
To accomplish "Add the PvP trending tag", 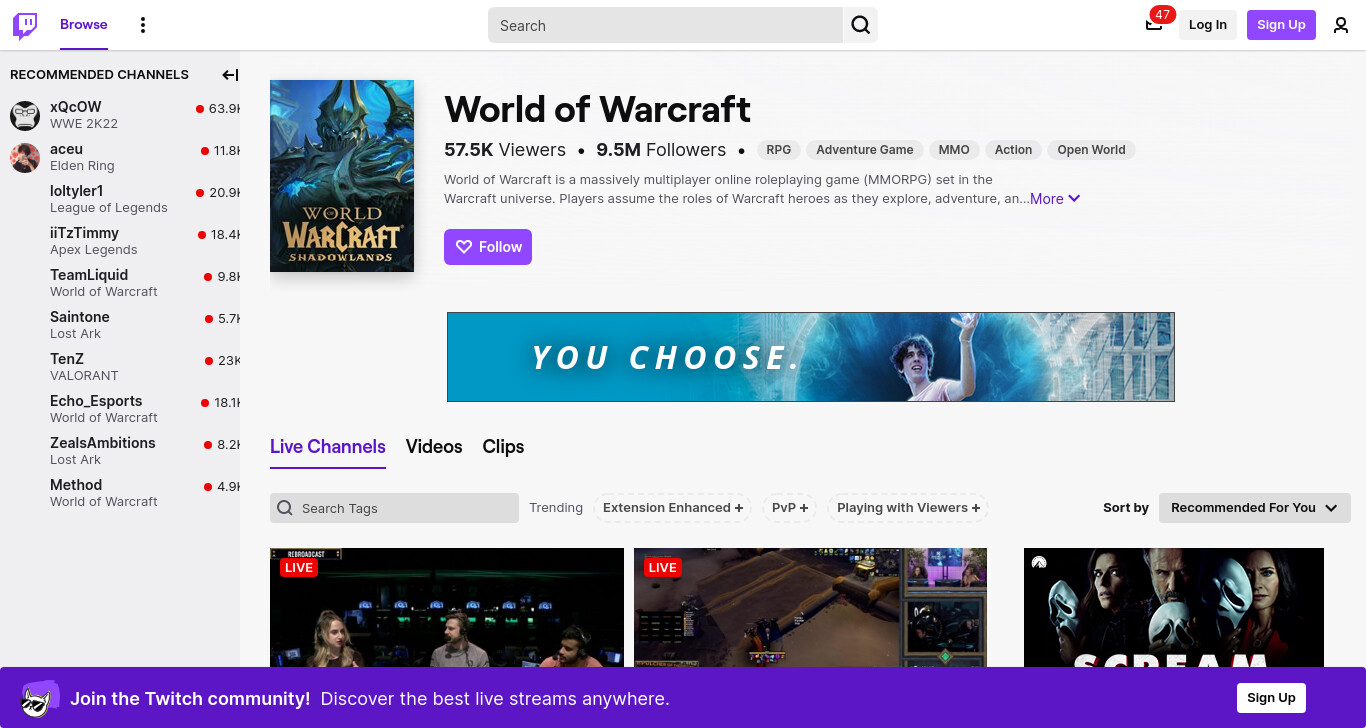I will tap(790, 508).
